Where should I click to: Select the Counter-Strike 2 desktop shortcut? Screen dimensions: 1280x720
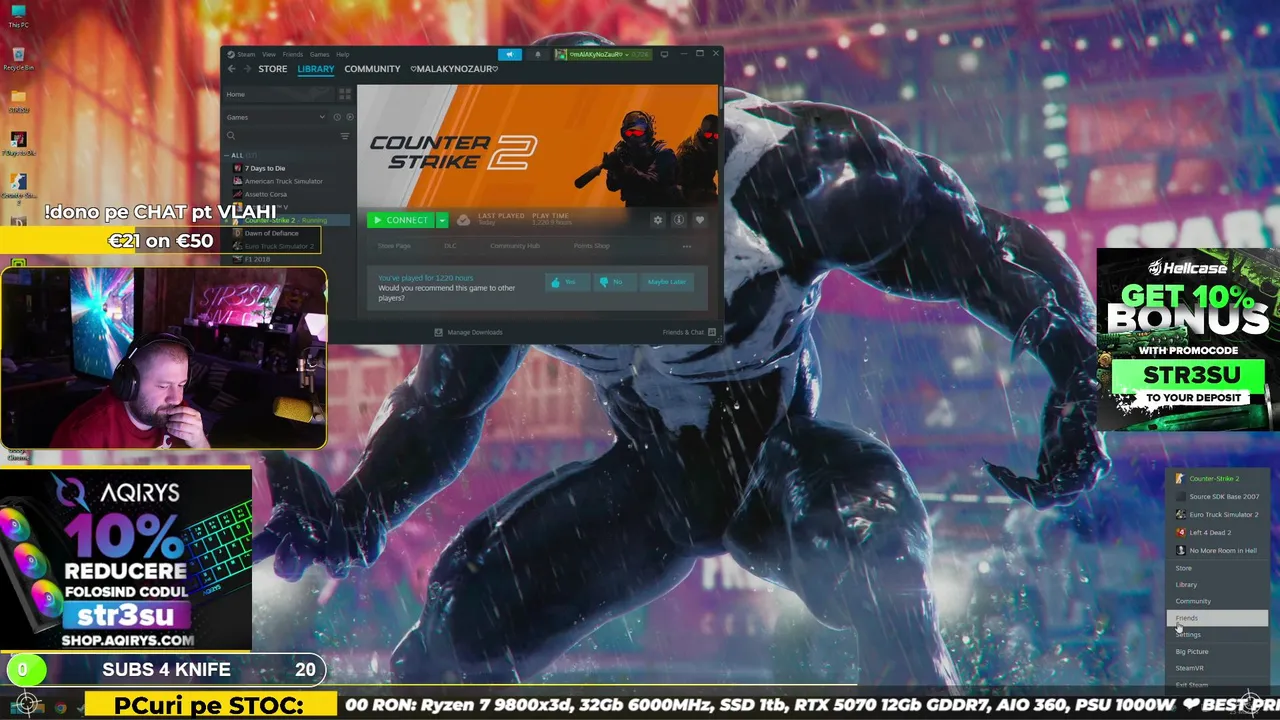coord(18,186)
